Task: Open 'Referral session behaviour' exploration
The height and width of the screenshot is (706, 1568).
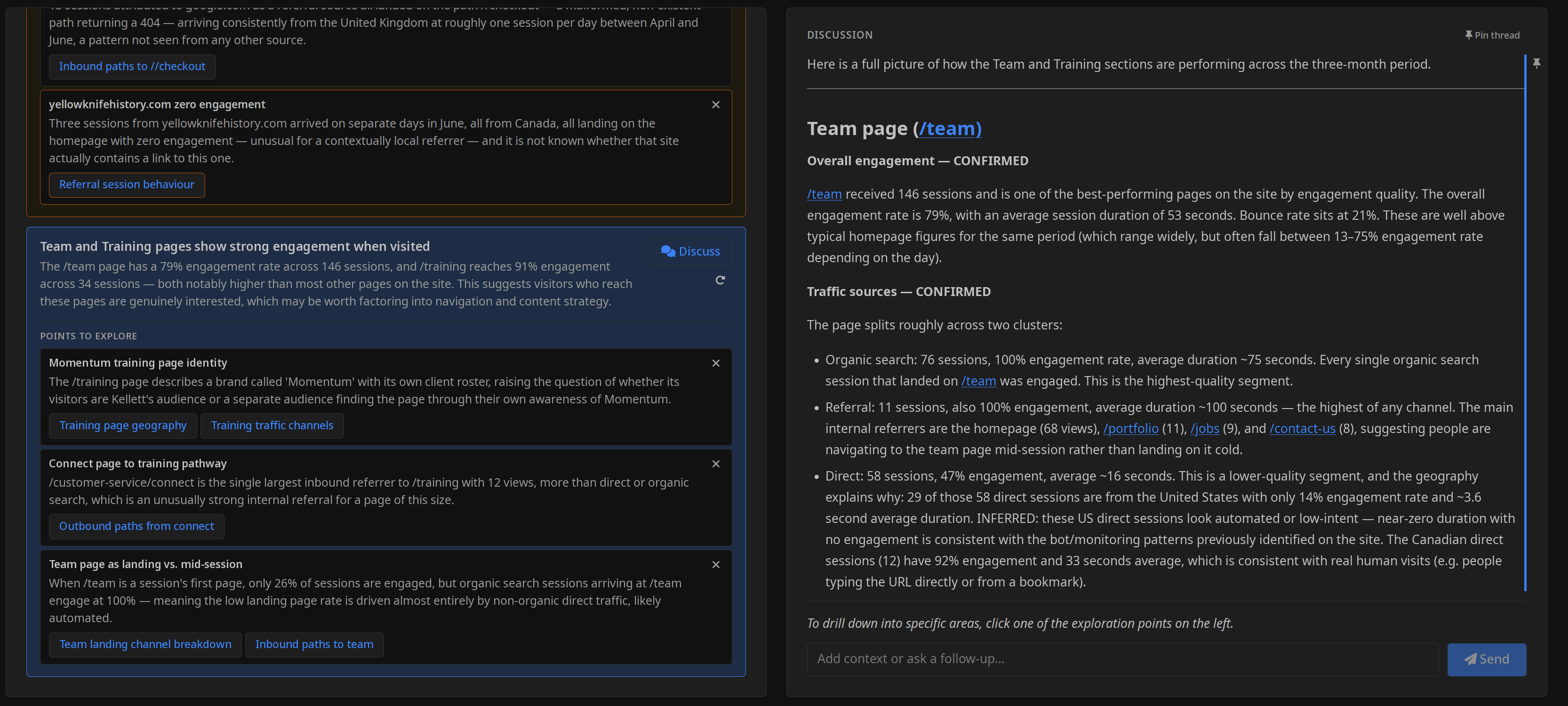Action: 127,185
